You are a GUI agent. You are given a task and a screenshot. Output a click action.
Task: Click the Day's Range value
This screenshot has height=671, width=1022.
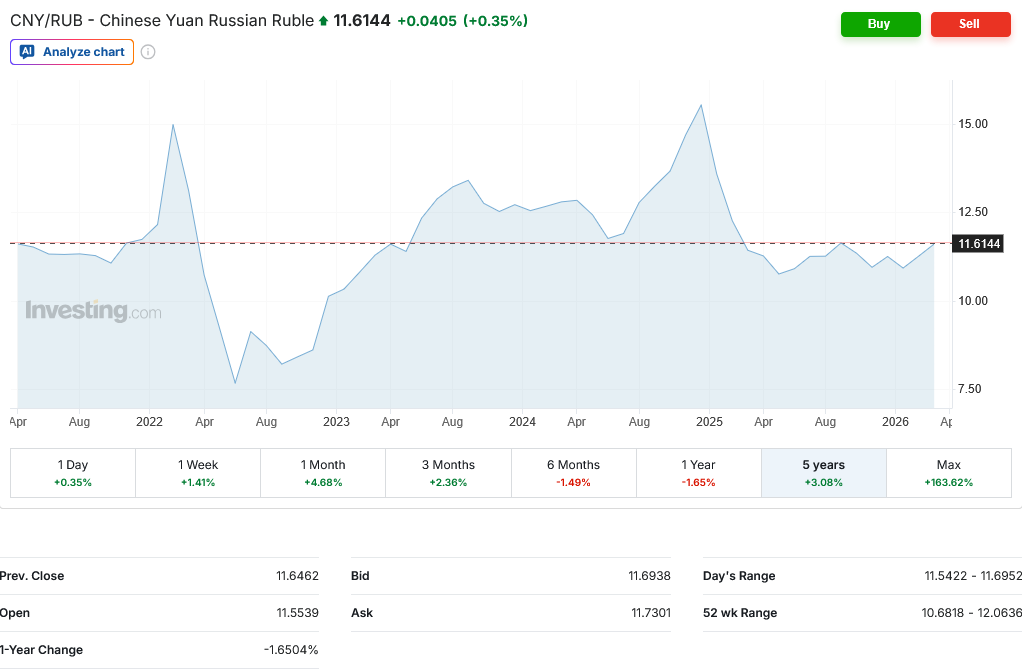[972, 576]
